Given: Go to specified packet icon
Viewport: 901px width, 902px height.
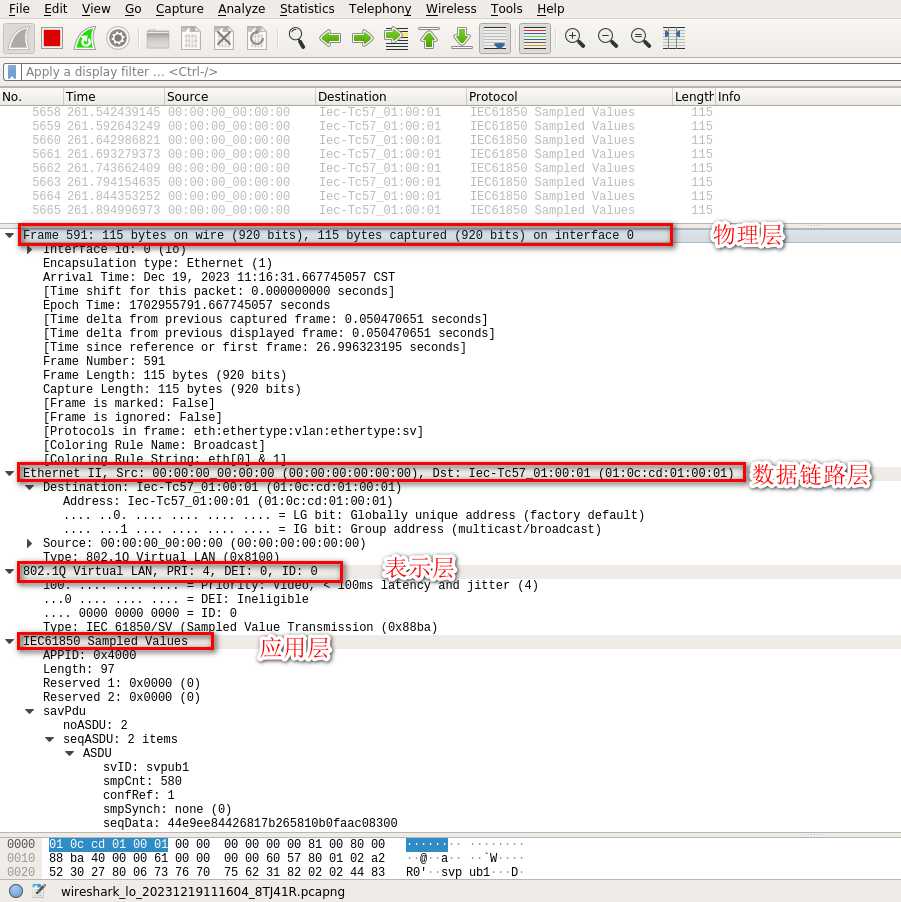Looking at the screenshot, I should tap(396, 39).
